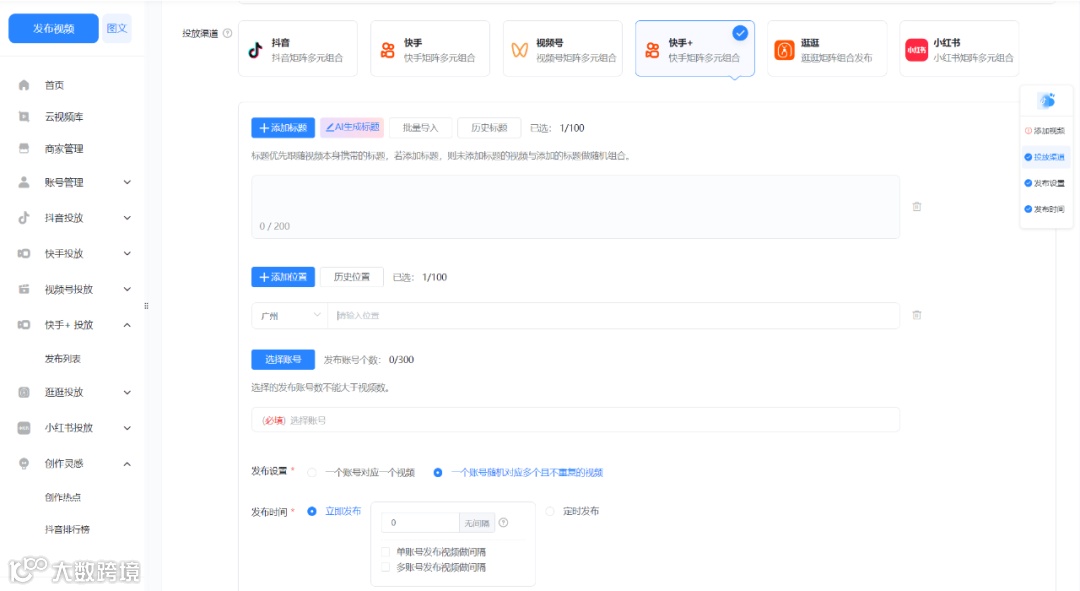The height and width of the screenshot is (591, 1080).
Task: Open the 广州 location dropdown
Action: coord(288,314)
